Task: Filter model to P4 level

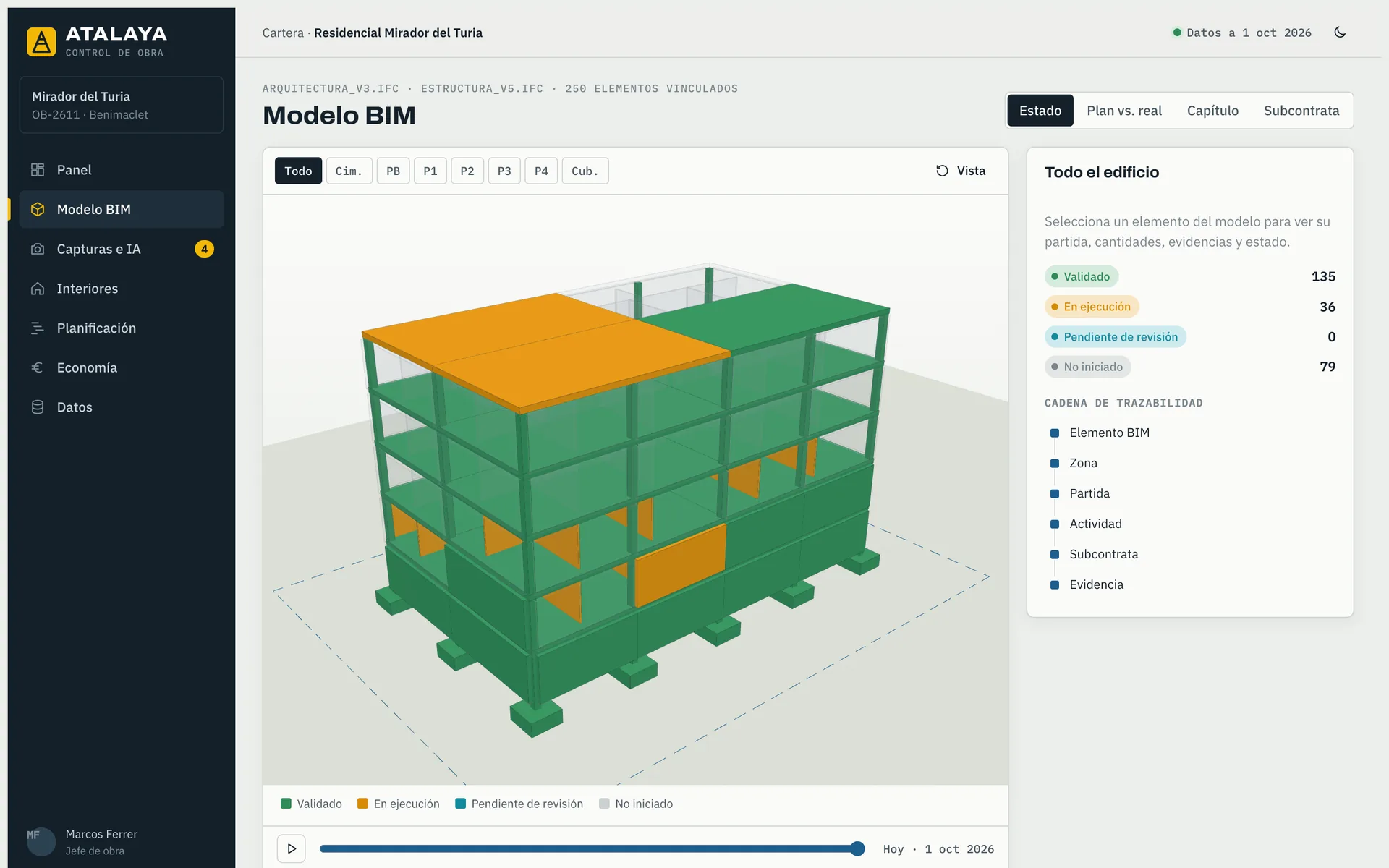Action: click(x=541, y=171)
